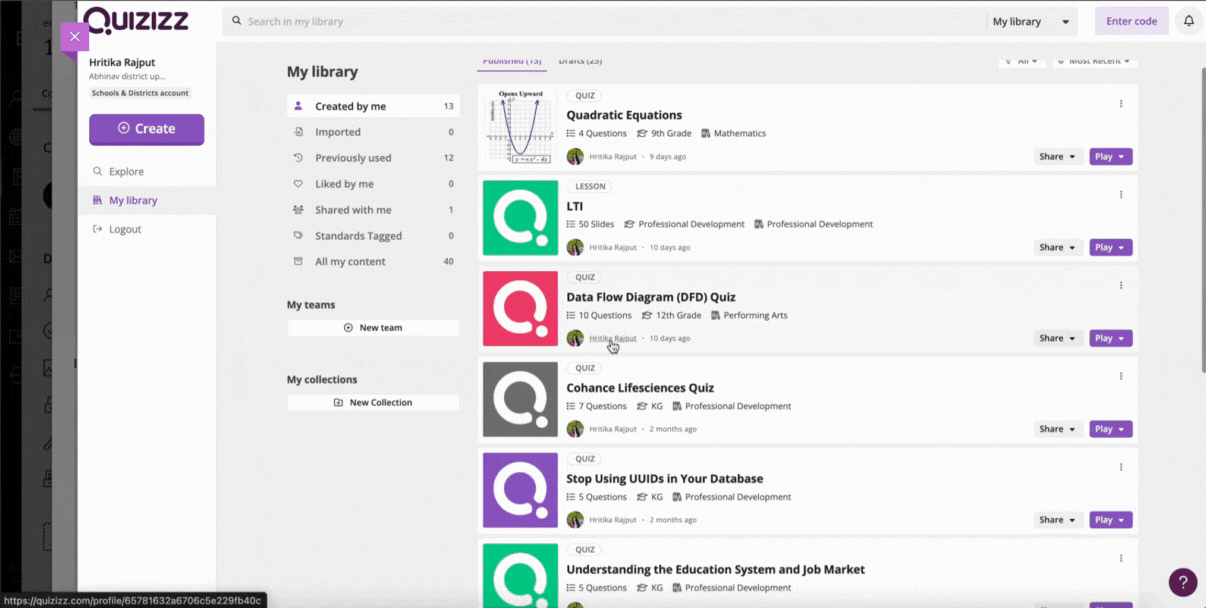Select Liked by me filter

pyautogui.click(x=373, y=184)
